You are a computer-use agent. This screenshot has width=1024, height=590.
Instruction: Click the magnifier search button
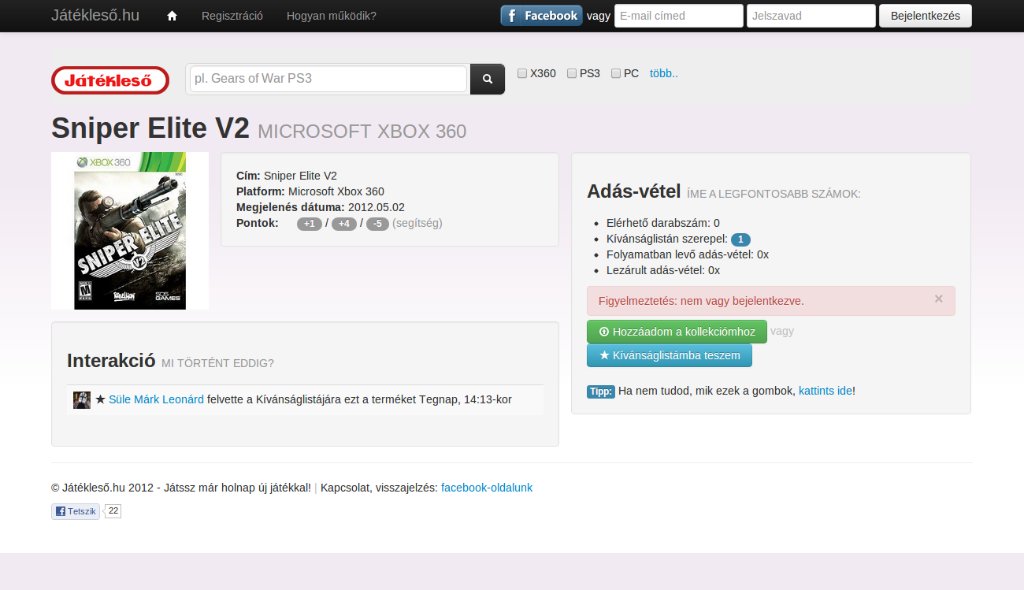point(487,79)
